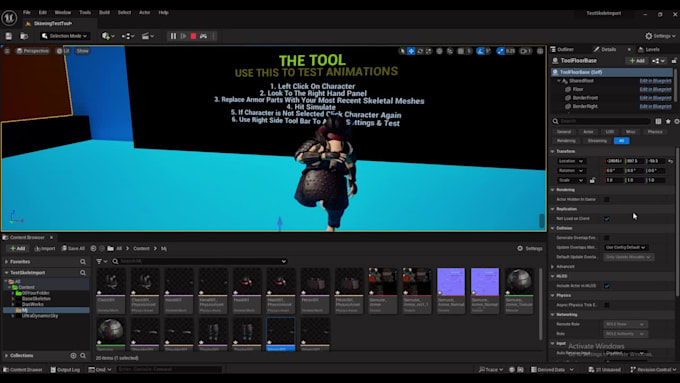
Task: Click Edit in Blueprint for BorderFront
Action: point(655,98)
